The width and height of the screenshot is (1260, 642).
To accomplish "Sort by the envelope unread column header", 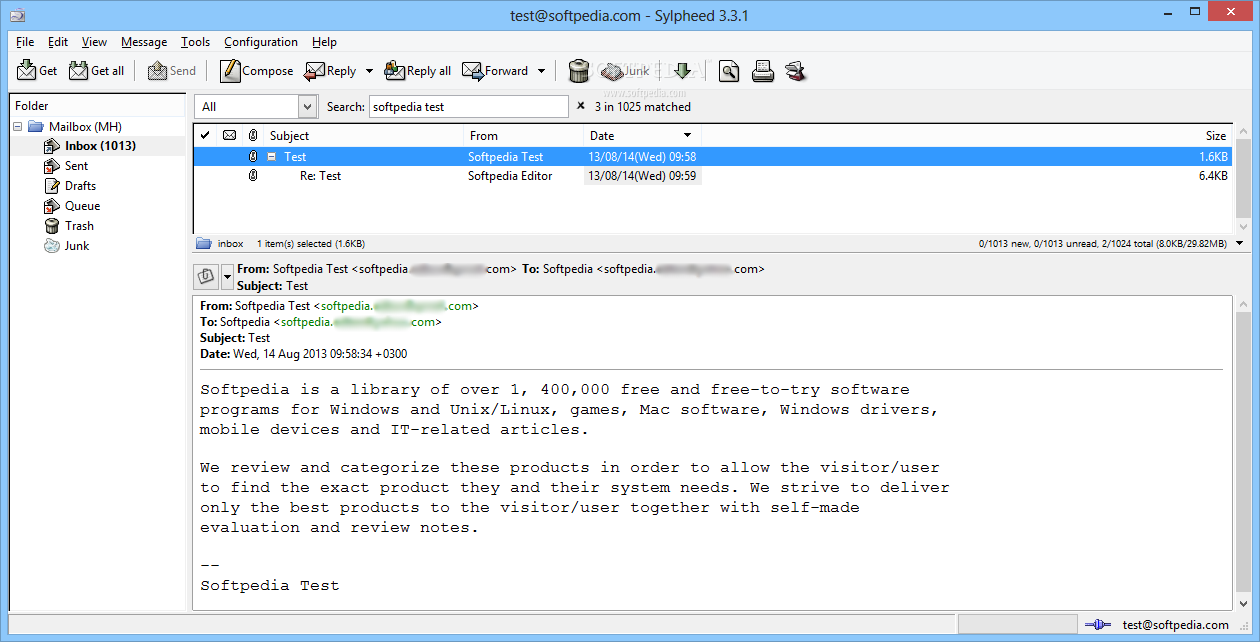I will pos(229,135).
